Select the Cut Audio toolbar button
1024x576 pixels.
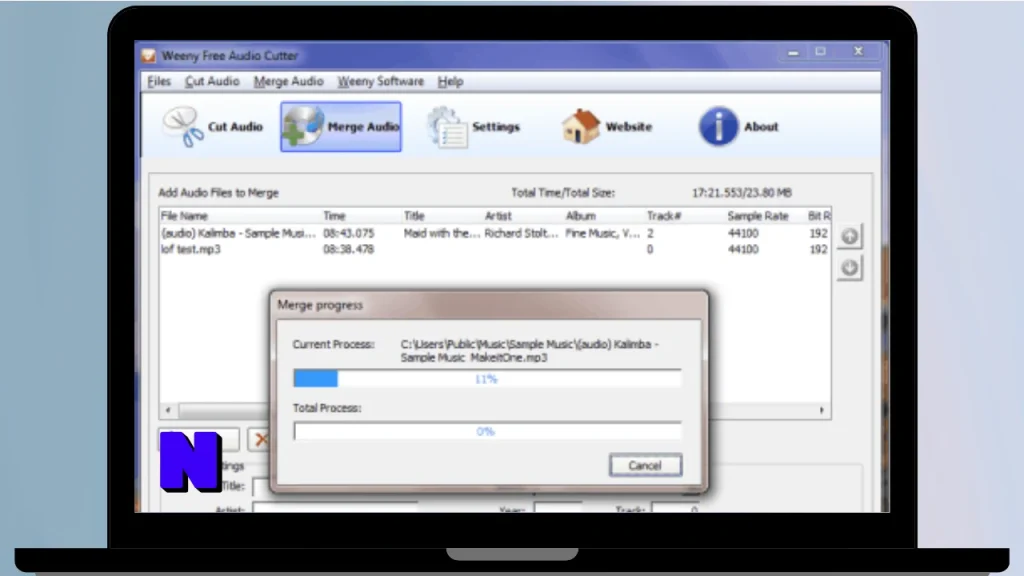pos(213,127)
